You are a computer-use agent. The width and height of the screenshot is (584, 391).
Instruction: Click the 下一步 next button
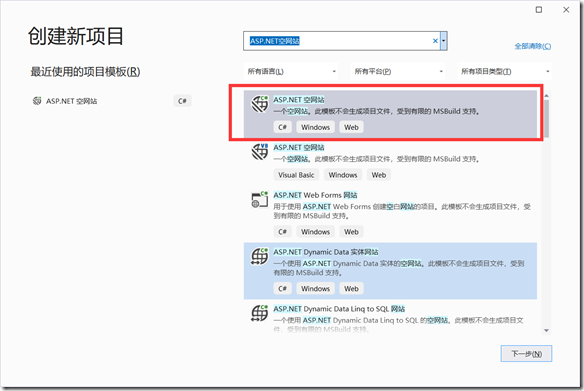(526, 354)
